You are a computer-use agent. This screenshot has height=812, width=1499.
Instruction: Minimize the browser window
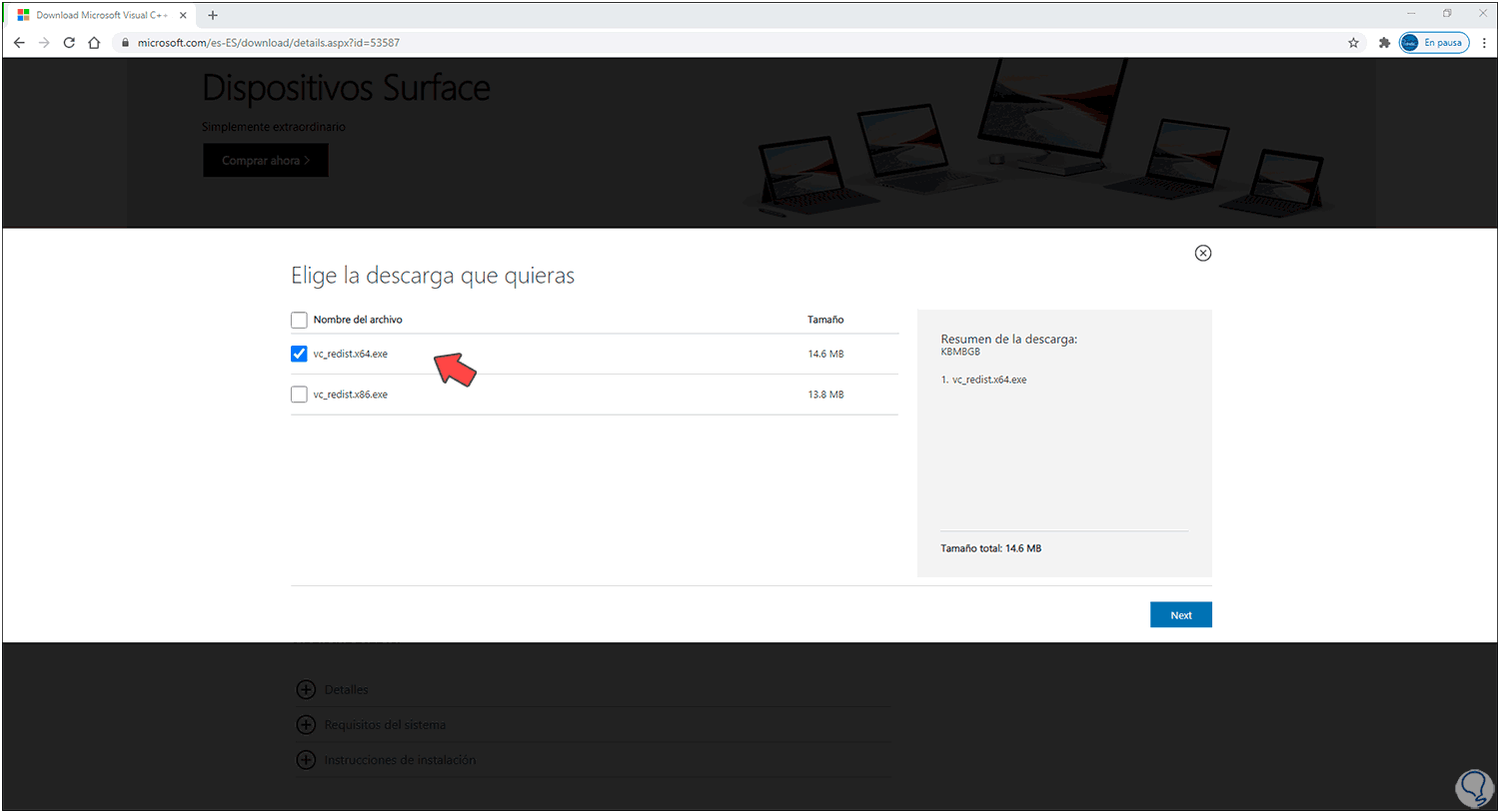[1411, 14]
